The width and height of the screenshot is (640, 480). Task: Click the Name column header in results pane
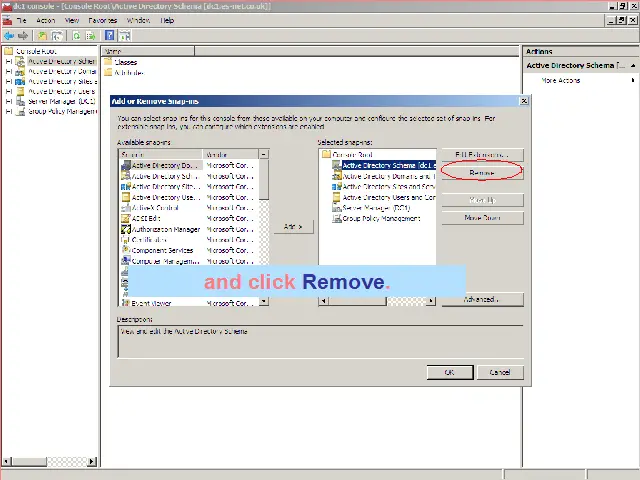click(149, 51)
